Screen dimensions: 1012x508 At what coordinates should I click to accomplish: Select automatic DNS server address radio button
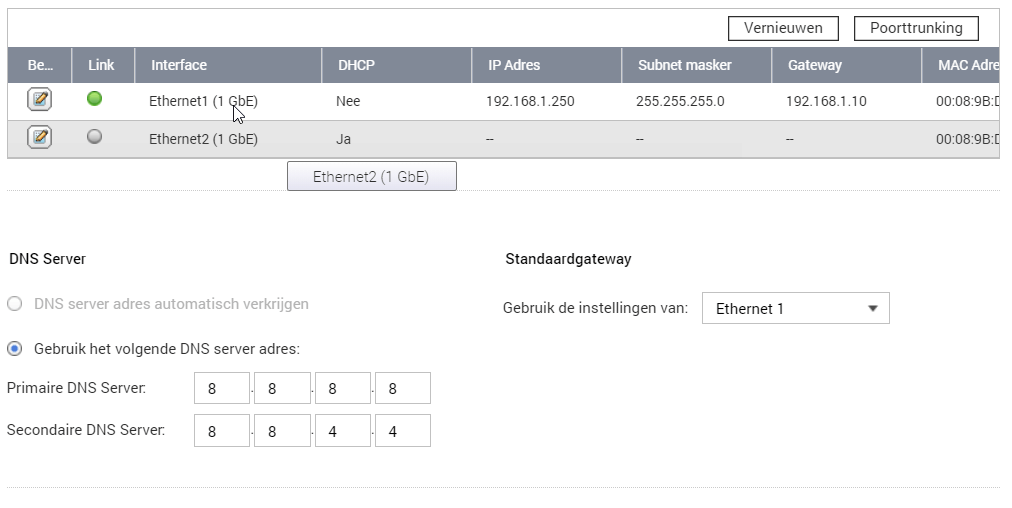15,304
